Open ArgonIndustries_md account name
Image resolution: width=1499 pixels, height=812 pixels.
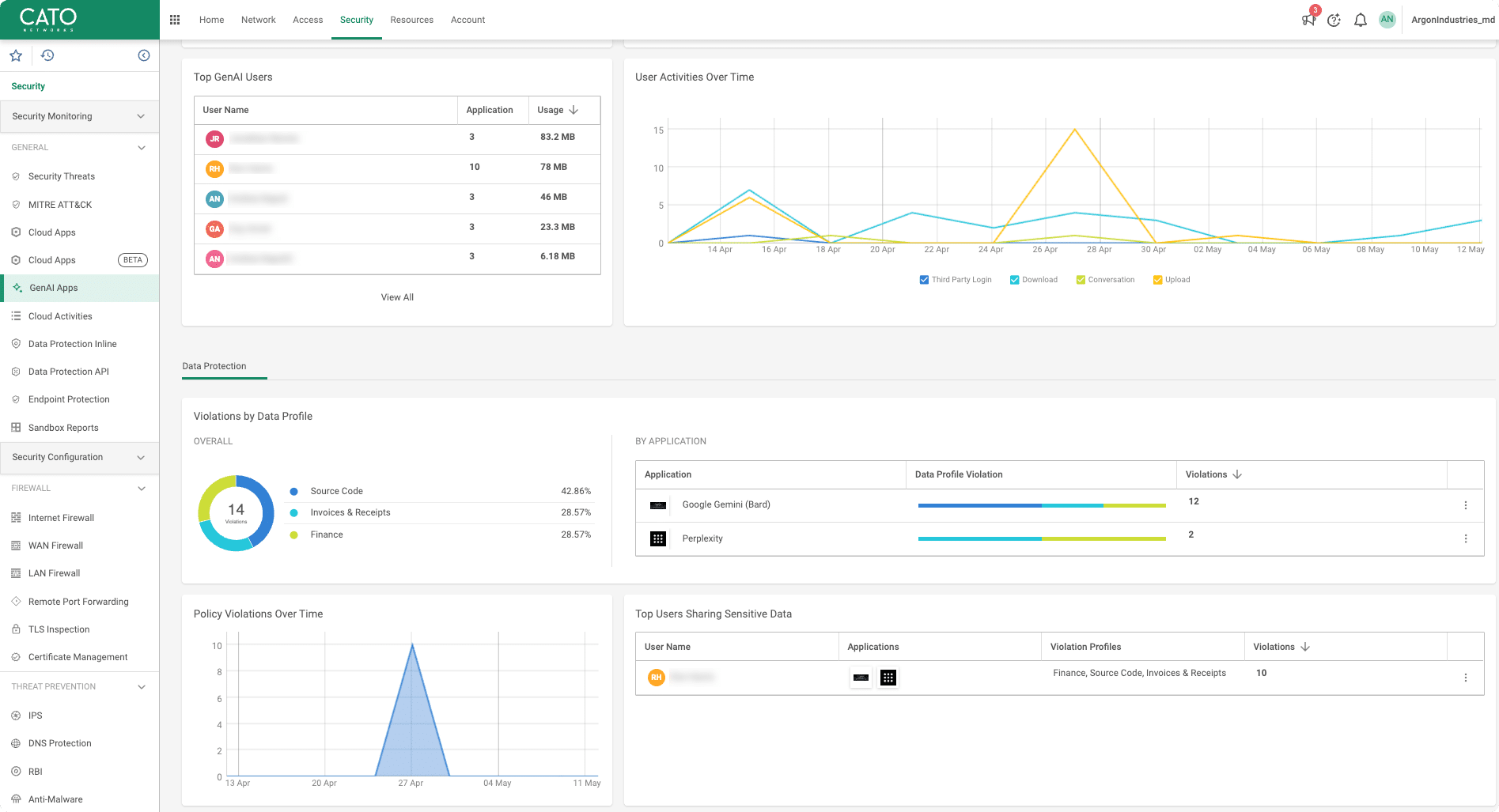1453,20
